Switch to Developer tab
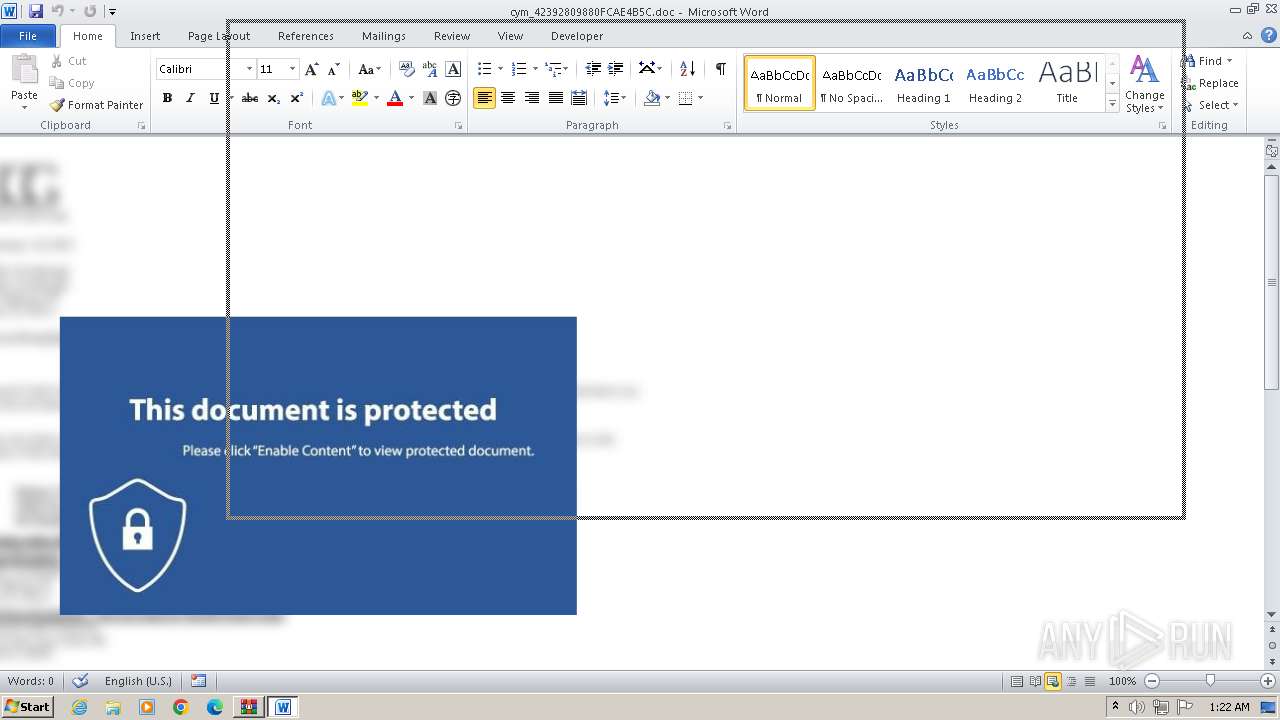This screenshot has height=720, width=1280. (x=577, y=35)
